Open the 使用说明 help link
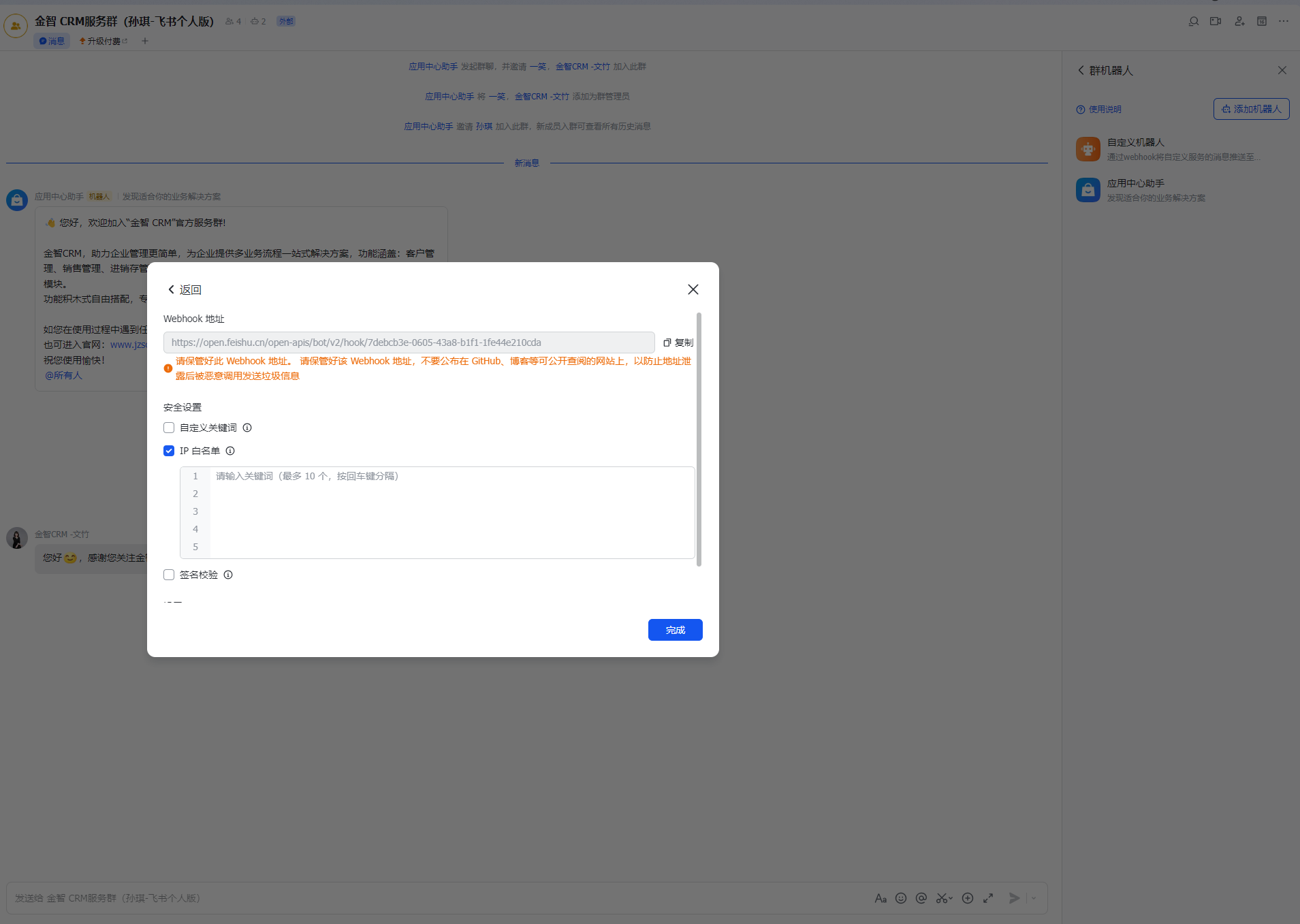Screen dimensions: 1300x924 (x=1098, y=110)
